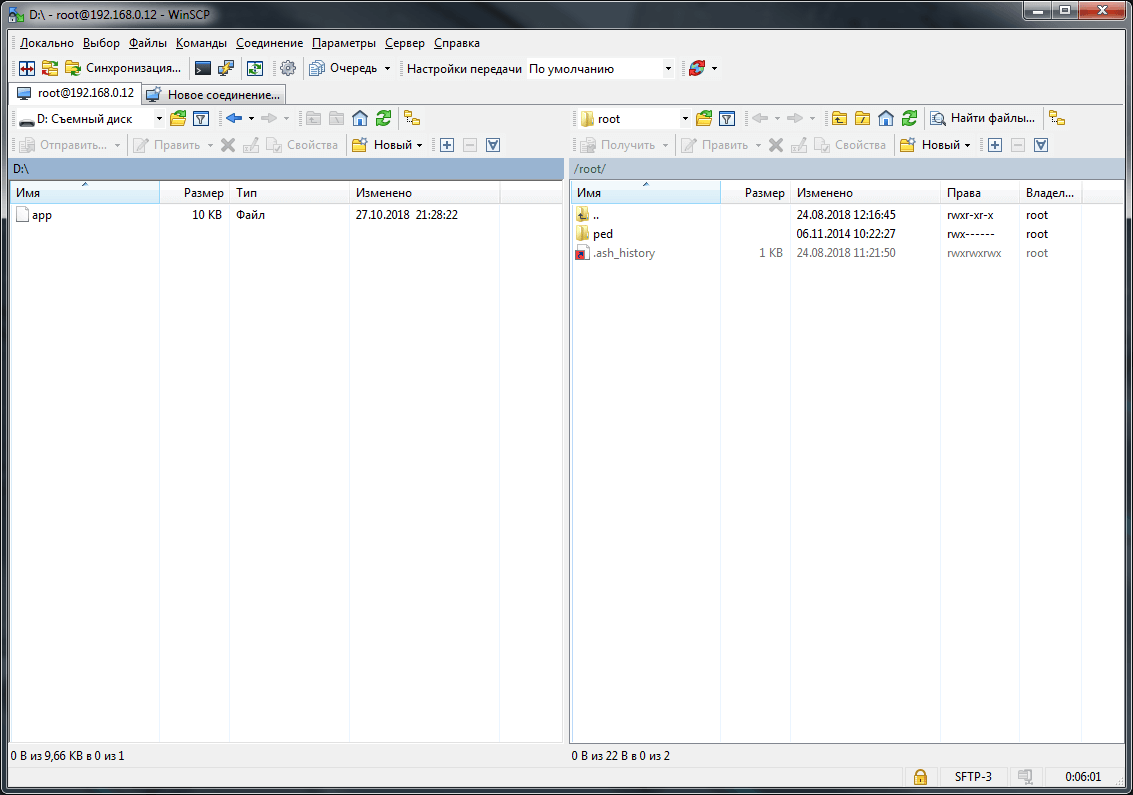Screen dimensions: 1133x795
Task: Go to local home directory icon
Action: 360,119
